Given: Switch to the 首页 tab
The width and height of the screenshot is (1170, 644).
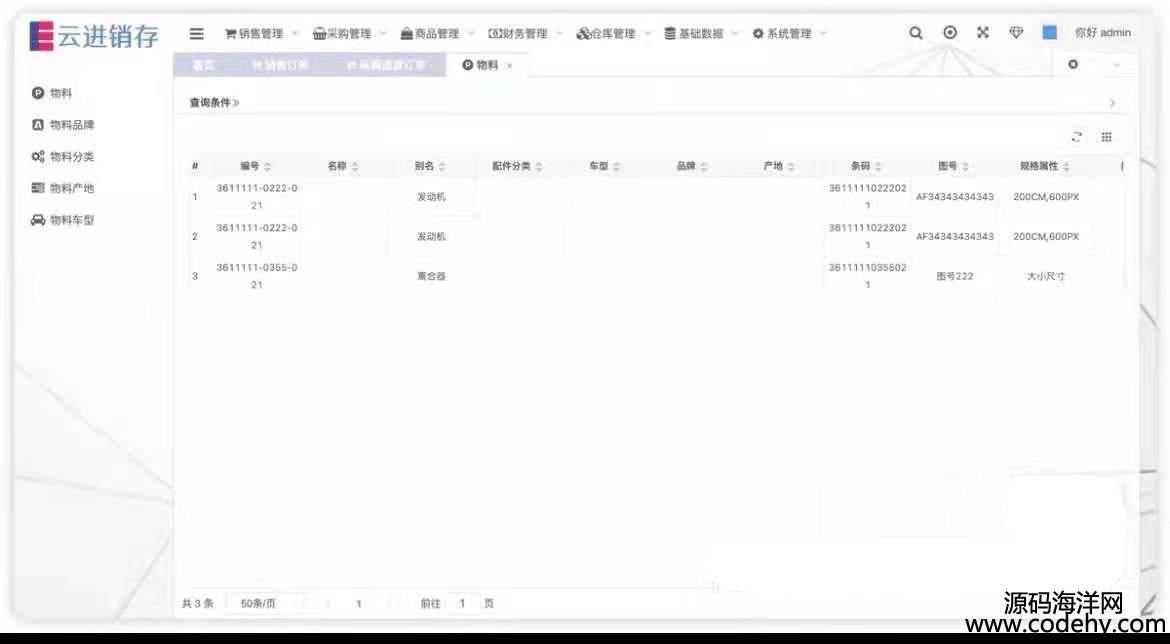Looking at the screenshot, I should tap(204, 66).
